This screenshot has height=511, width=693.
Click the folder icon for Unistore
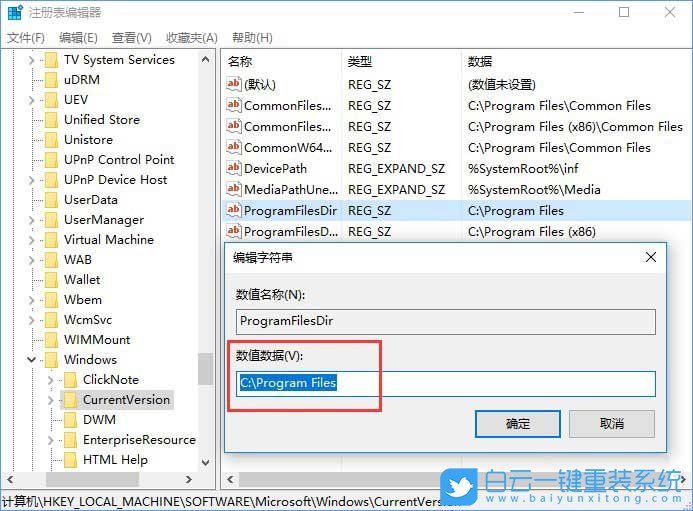point(52,140)
